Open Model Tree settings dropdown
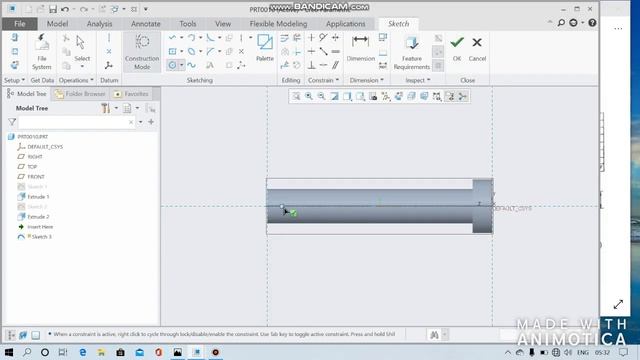The width and height of the screenshot is (640, 360). 116,108
